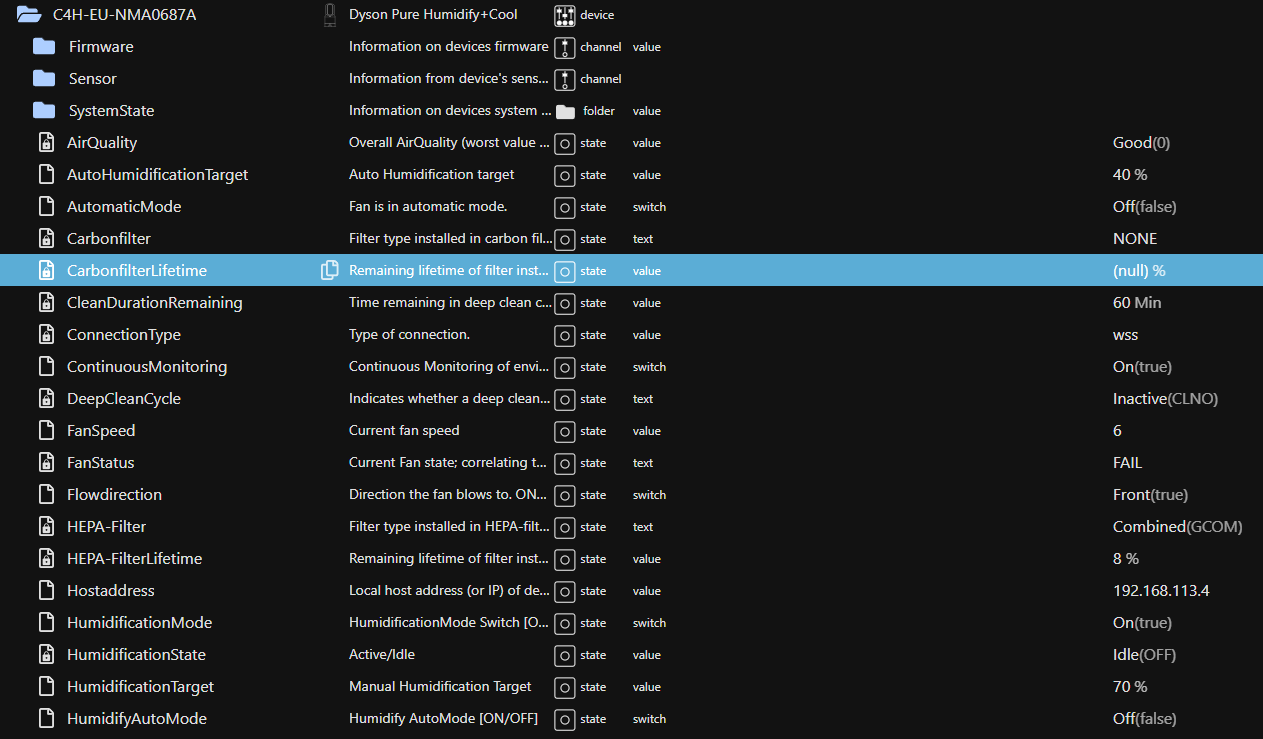Click the FanStatus locked file icon
This screenshot has height=739, width=1263.
pyautogui.click(x=46, y=463)
